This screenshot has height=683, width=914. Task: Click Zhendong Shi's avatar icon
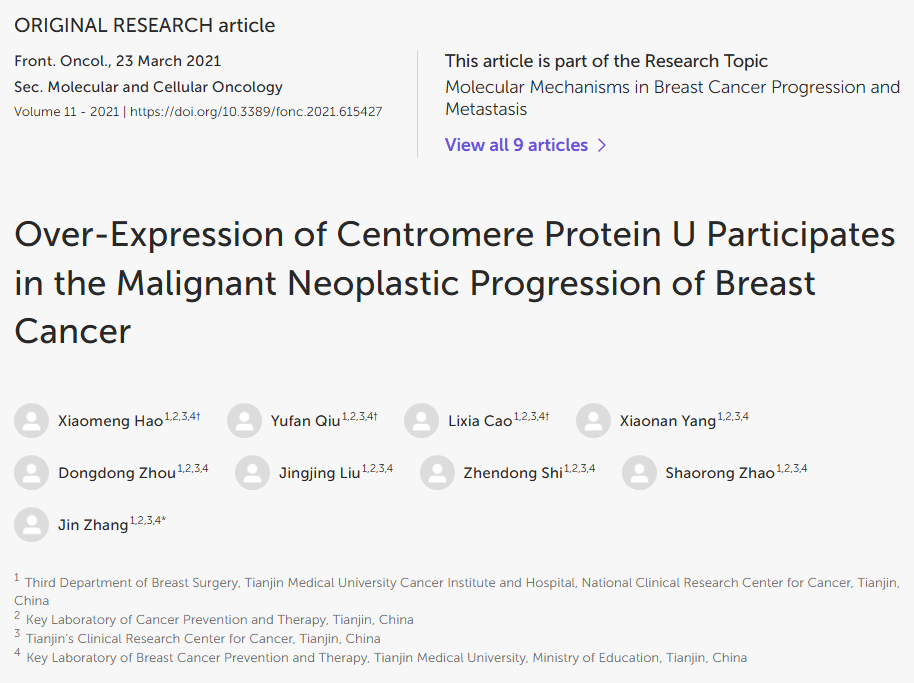click(x=437, y=473)
